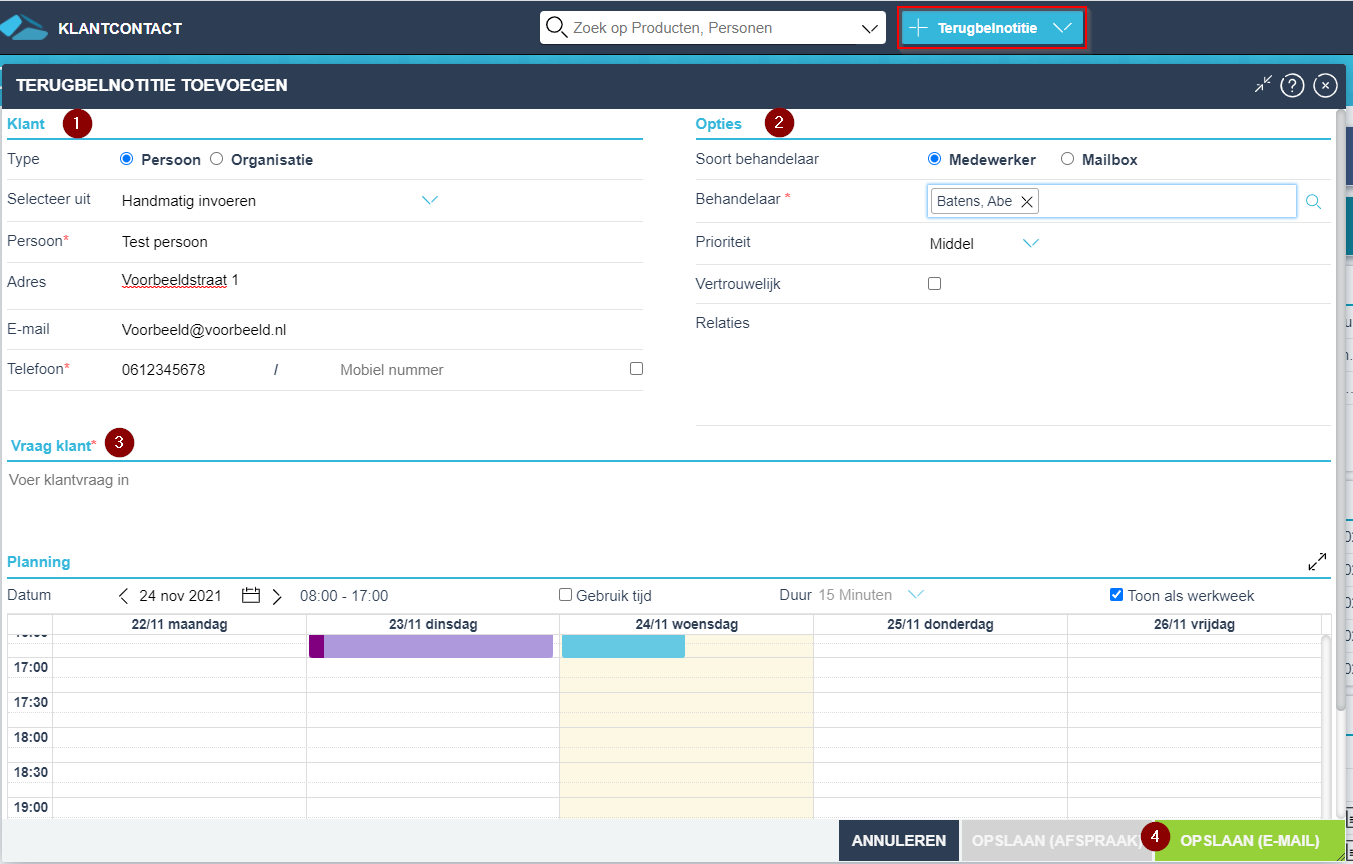The image size is (1353, 864).
Task: Minimize the dialog with the collapse arrows icon
Action: tap(1264, 85)
